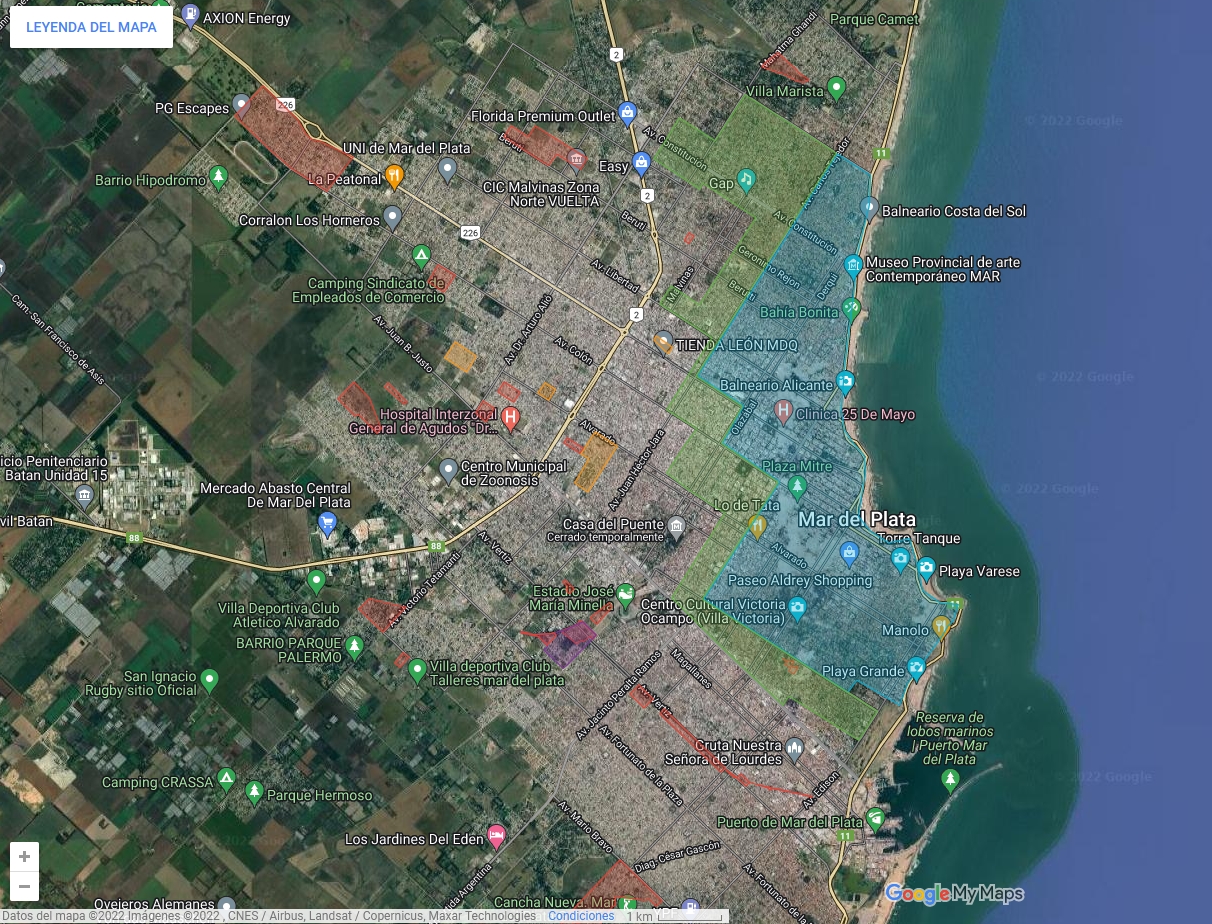Viewport: 1212px width, 924px height.
Task: Click the Balneario Alicante camera marker
Action: 845,381
